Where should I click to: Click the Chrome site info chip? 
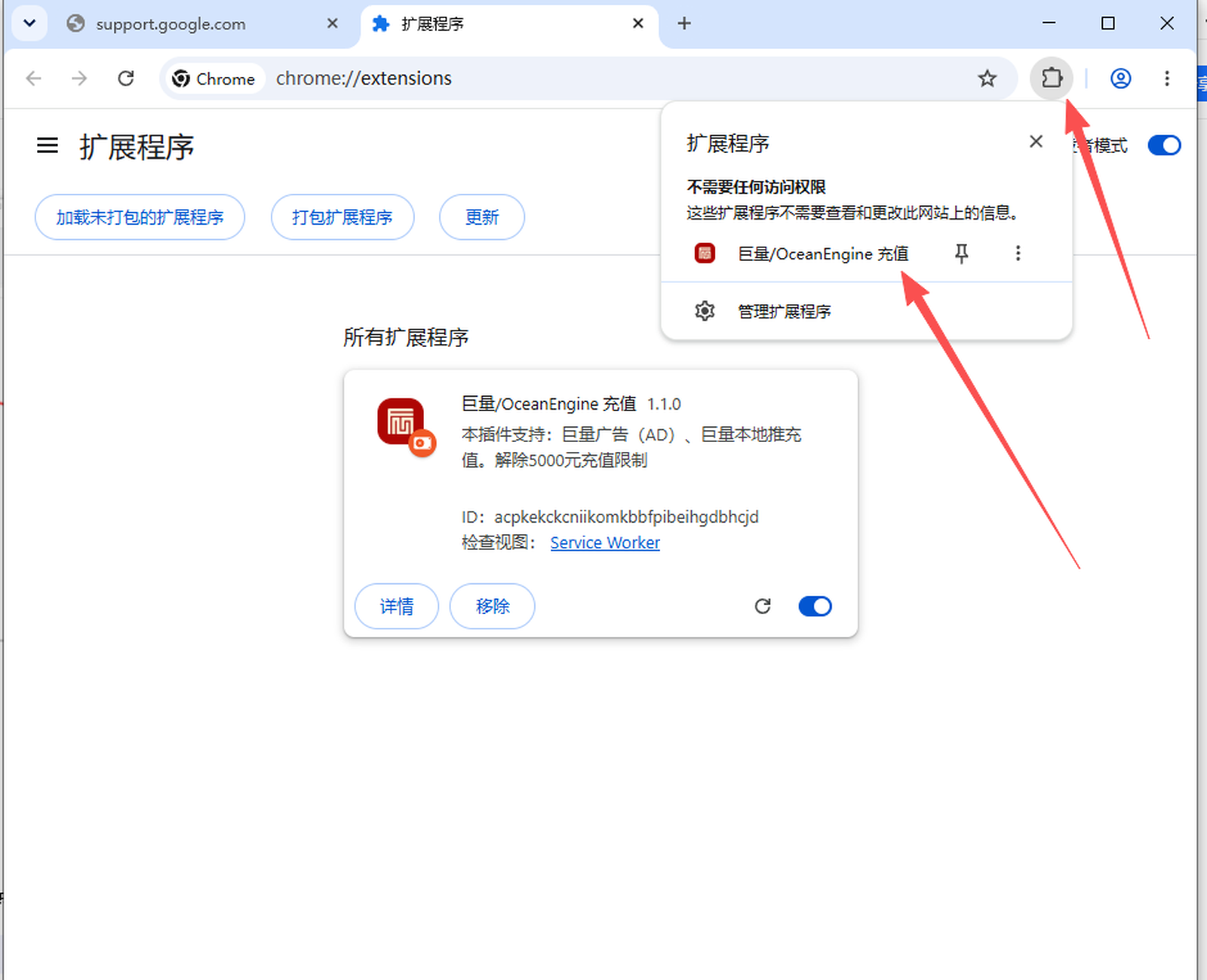(x=214, y=78)
